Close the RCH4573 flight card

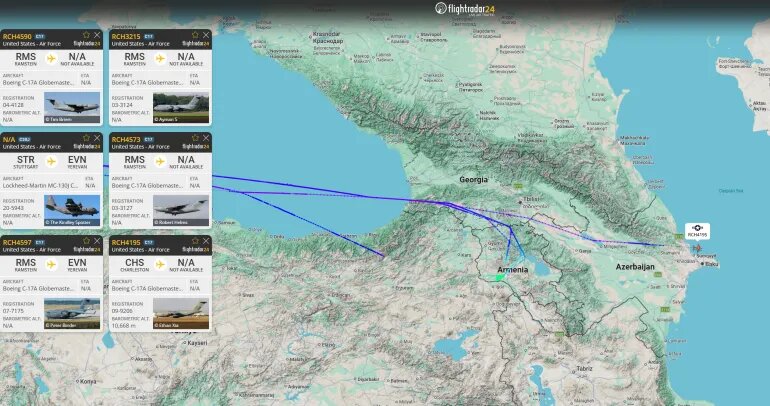[x=206, y=138]
